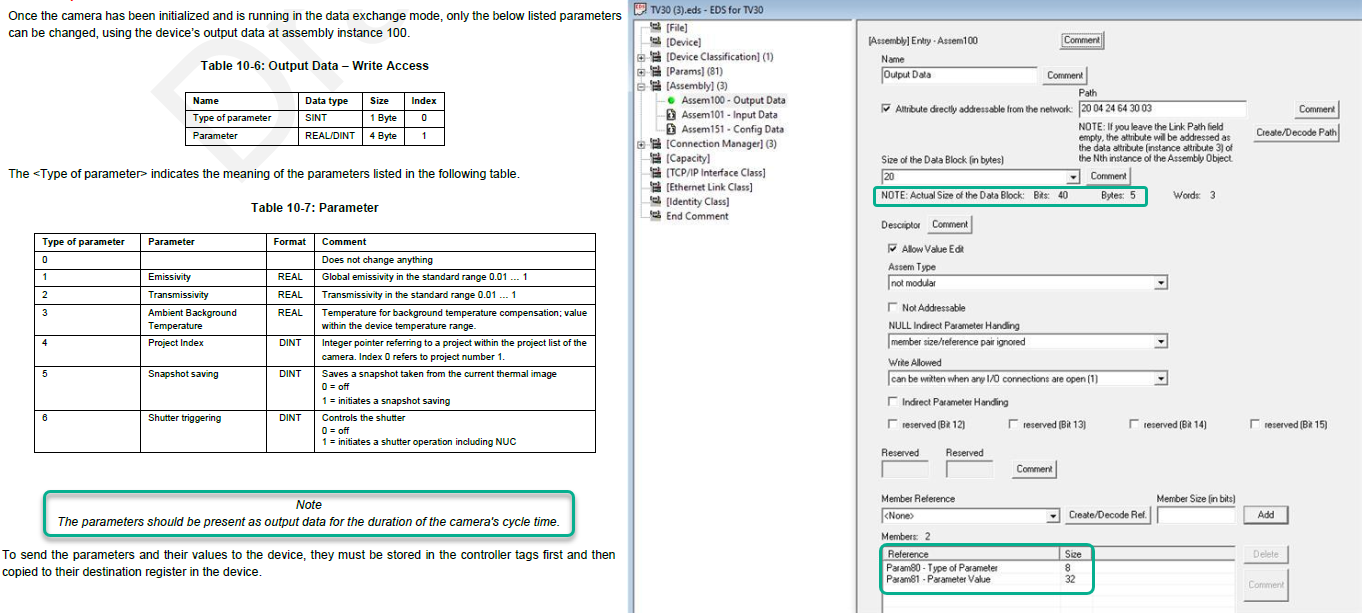
Task: Click the [Device] section icon in tree
Action: [656, 42]
